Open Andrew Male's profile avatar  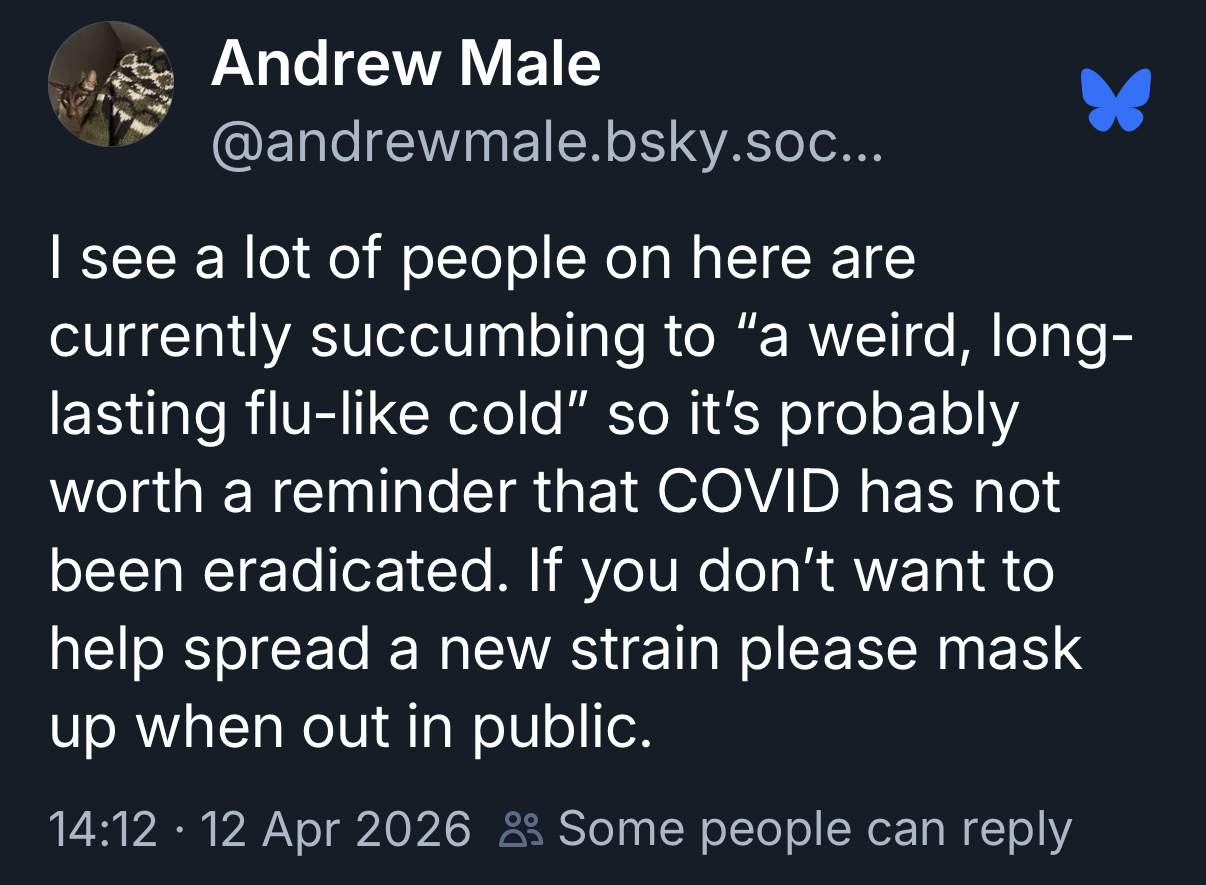[x=111, y=85]
